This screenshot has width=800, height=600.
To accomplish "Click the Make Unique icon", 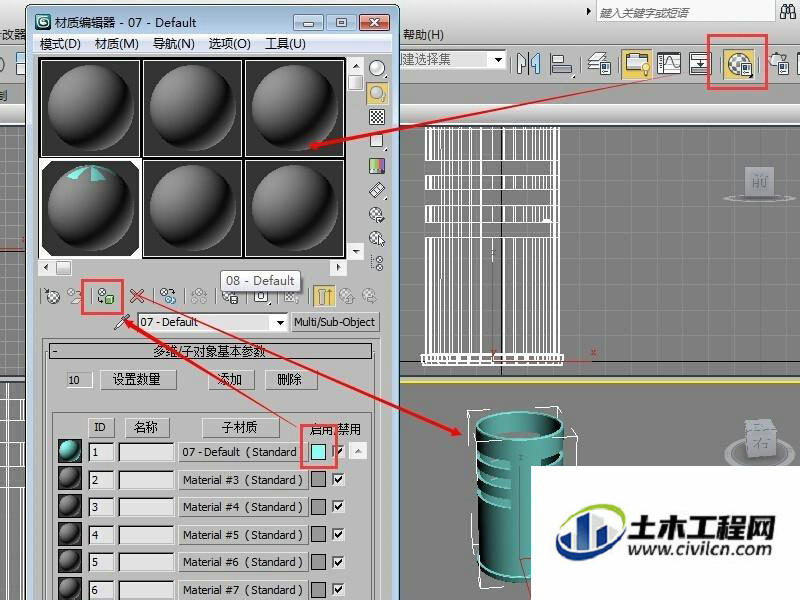I will pyautogui.click(x=198, y=296).
